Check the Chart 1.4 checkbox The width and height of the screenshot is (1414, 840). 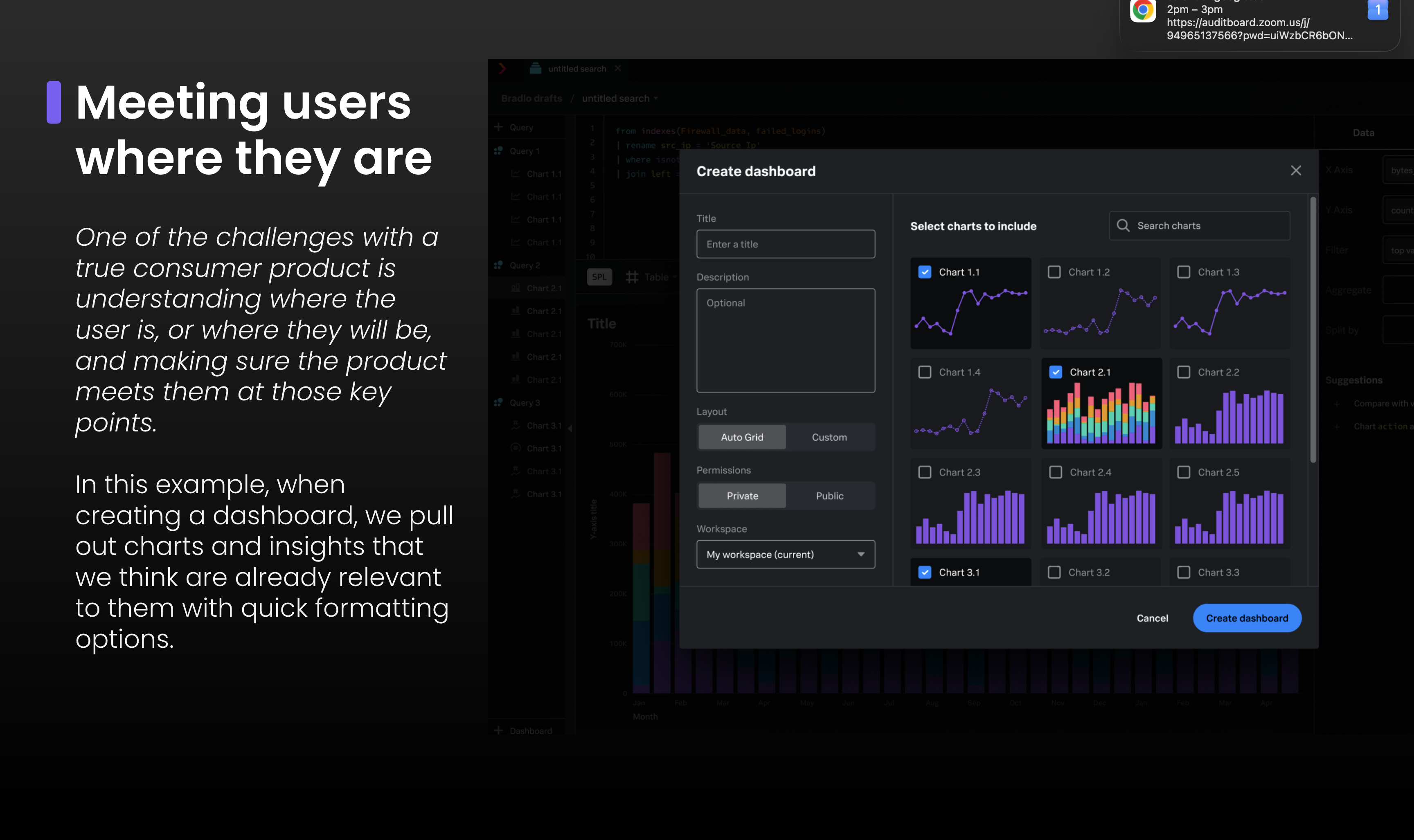(x=925, y=372)
